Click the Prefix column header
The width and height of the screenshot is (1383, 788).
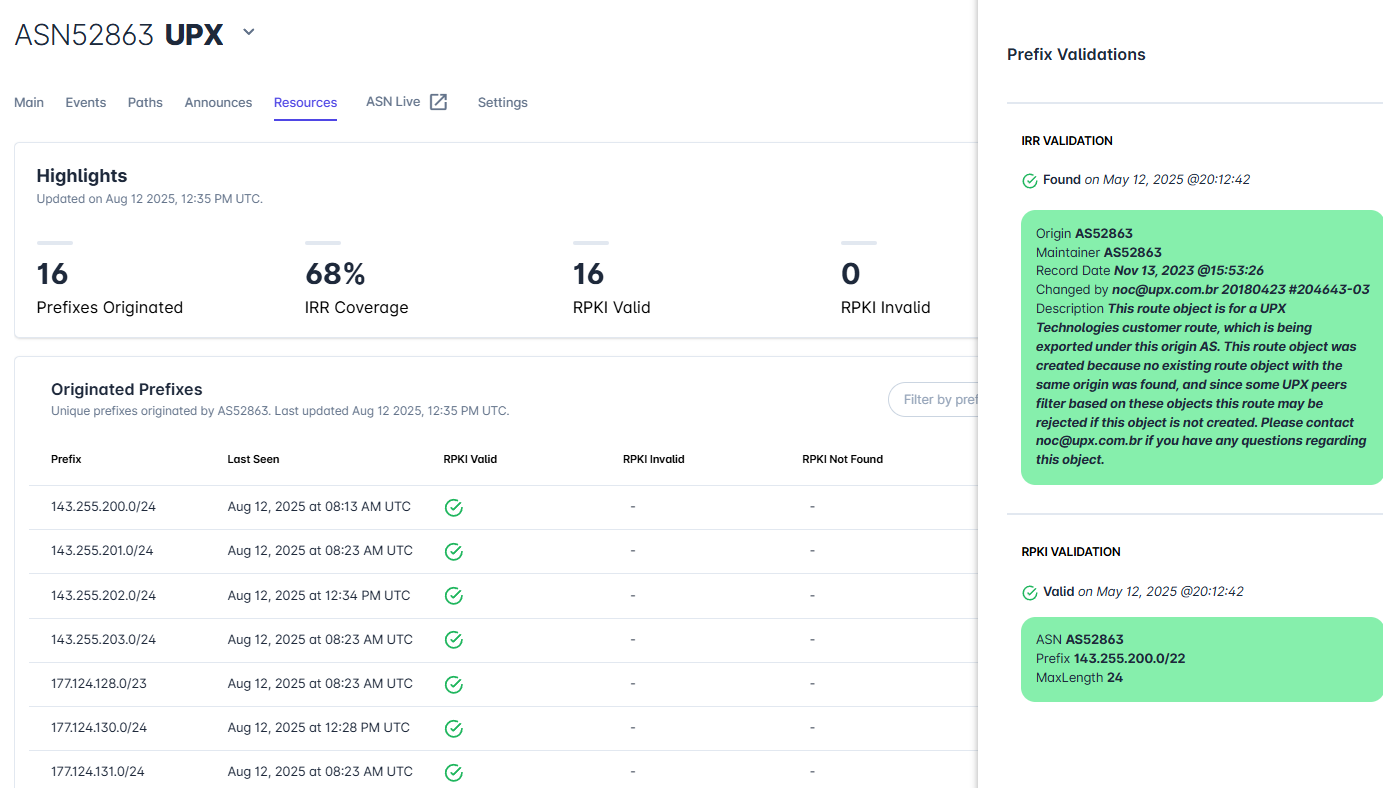(x=66, y=459)
